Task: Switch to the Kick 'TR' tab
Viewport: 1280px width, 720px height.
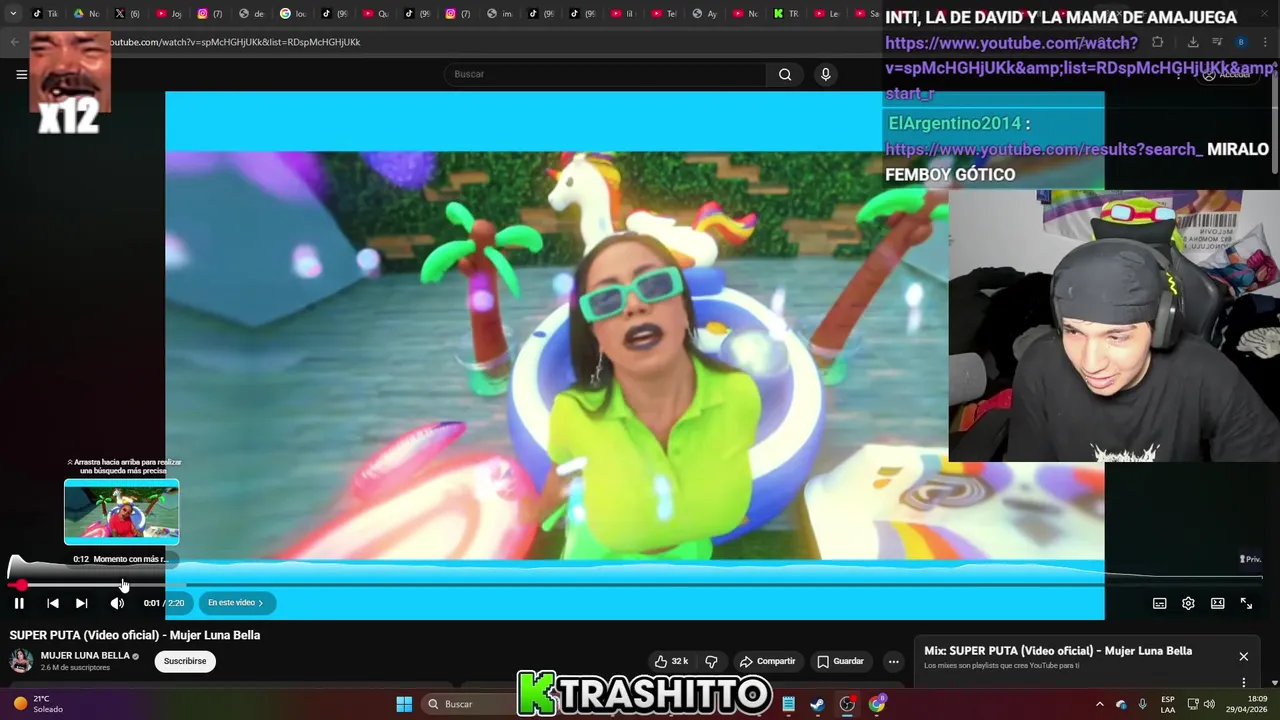Action: point(787,14)
